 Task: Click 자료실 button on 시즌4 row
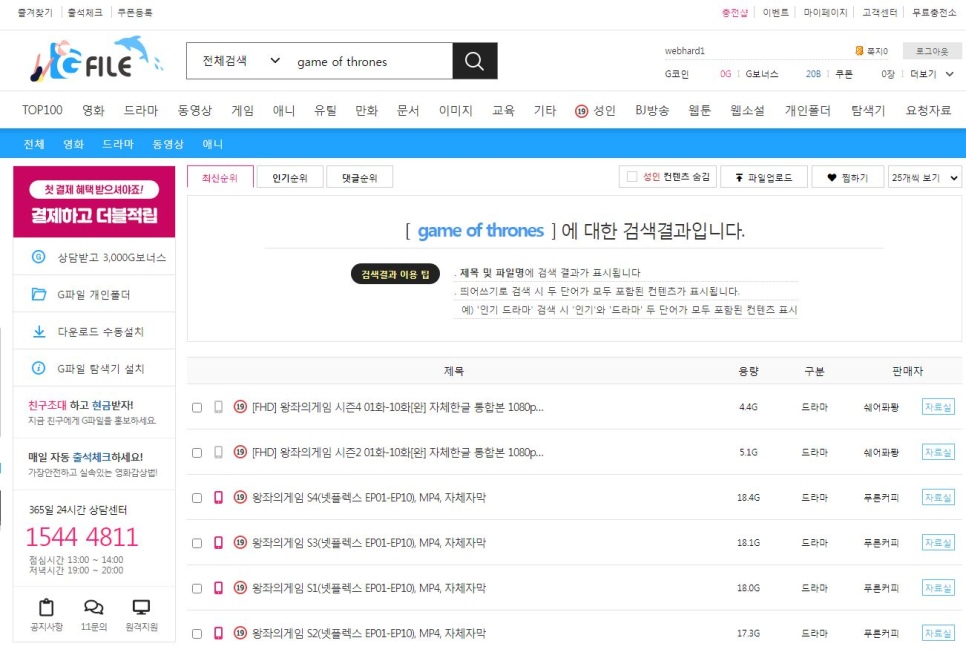pos(938,407)
